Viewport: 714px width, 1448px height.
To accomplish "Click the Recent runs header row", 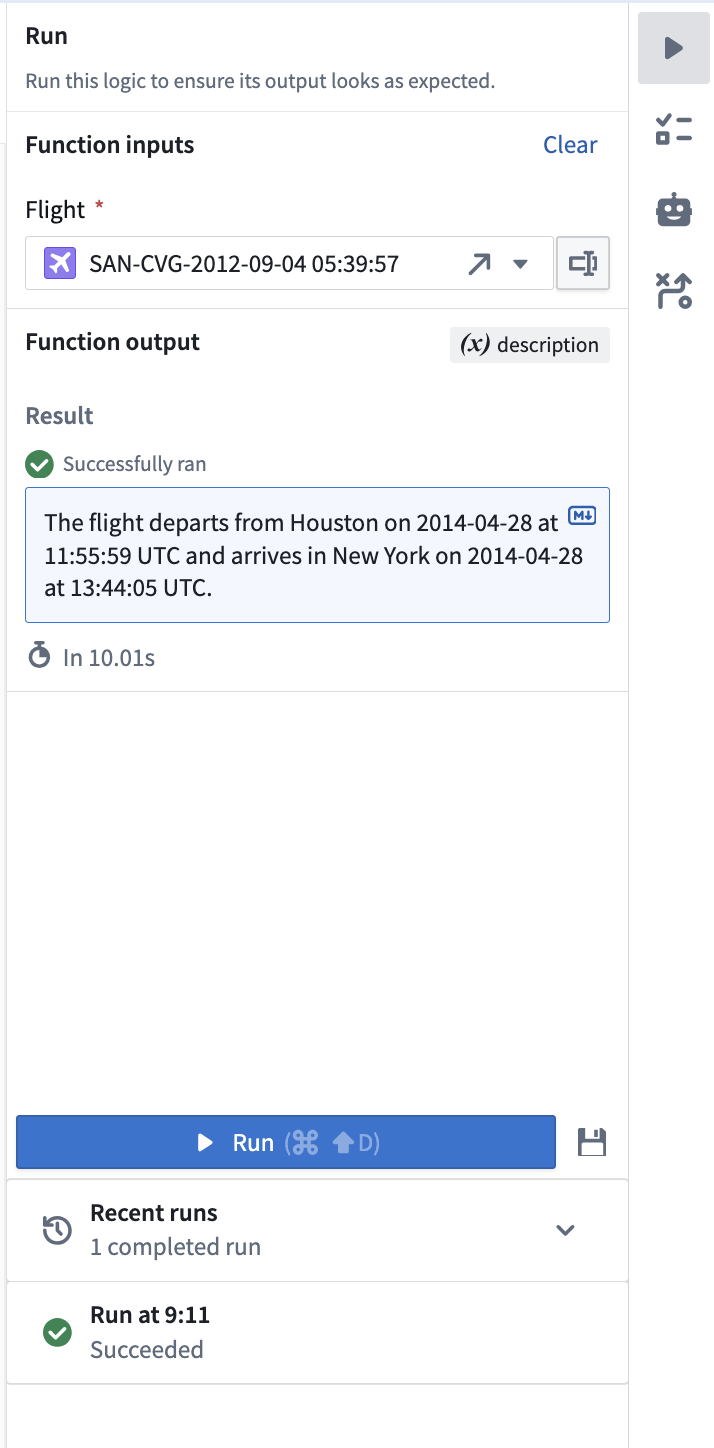I will click(317, 1230).
